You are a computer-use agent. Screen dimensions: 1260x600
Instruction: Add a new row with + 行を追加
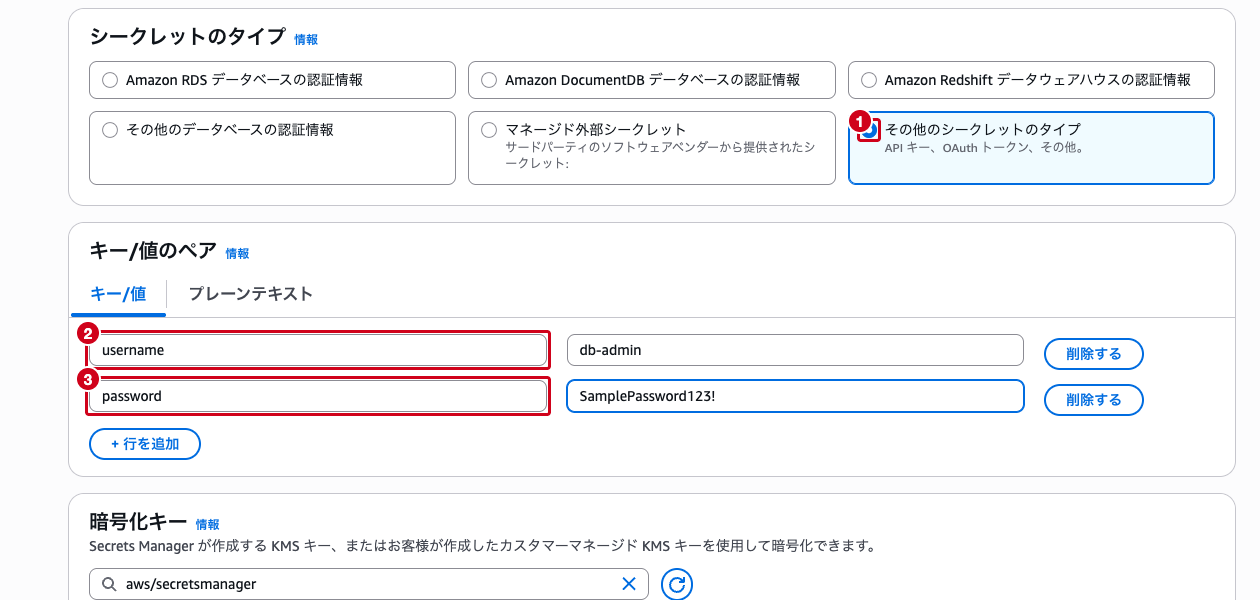tap(145, 444)
